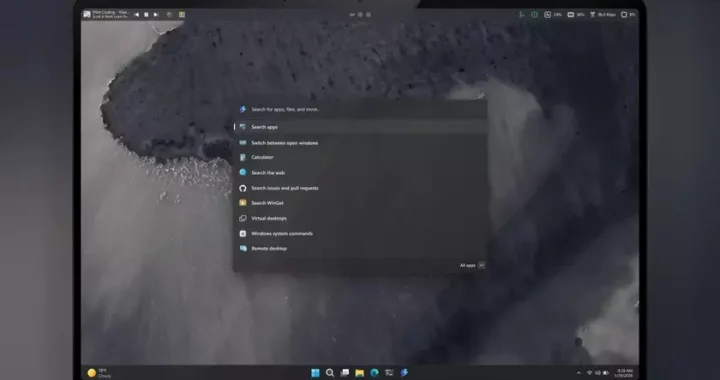Click the All apps button
This screenshot has height=380, width=720.
(472, 265)
